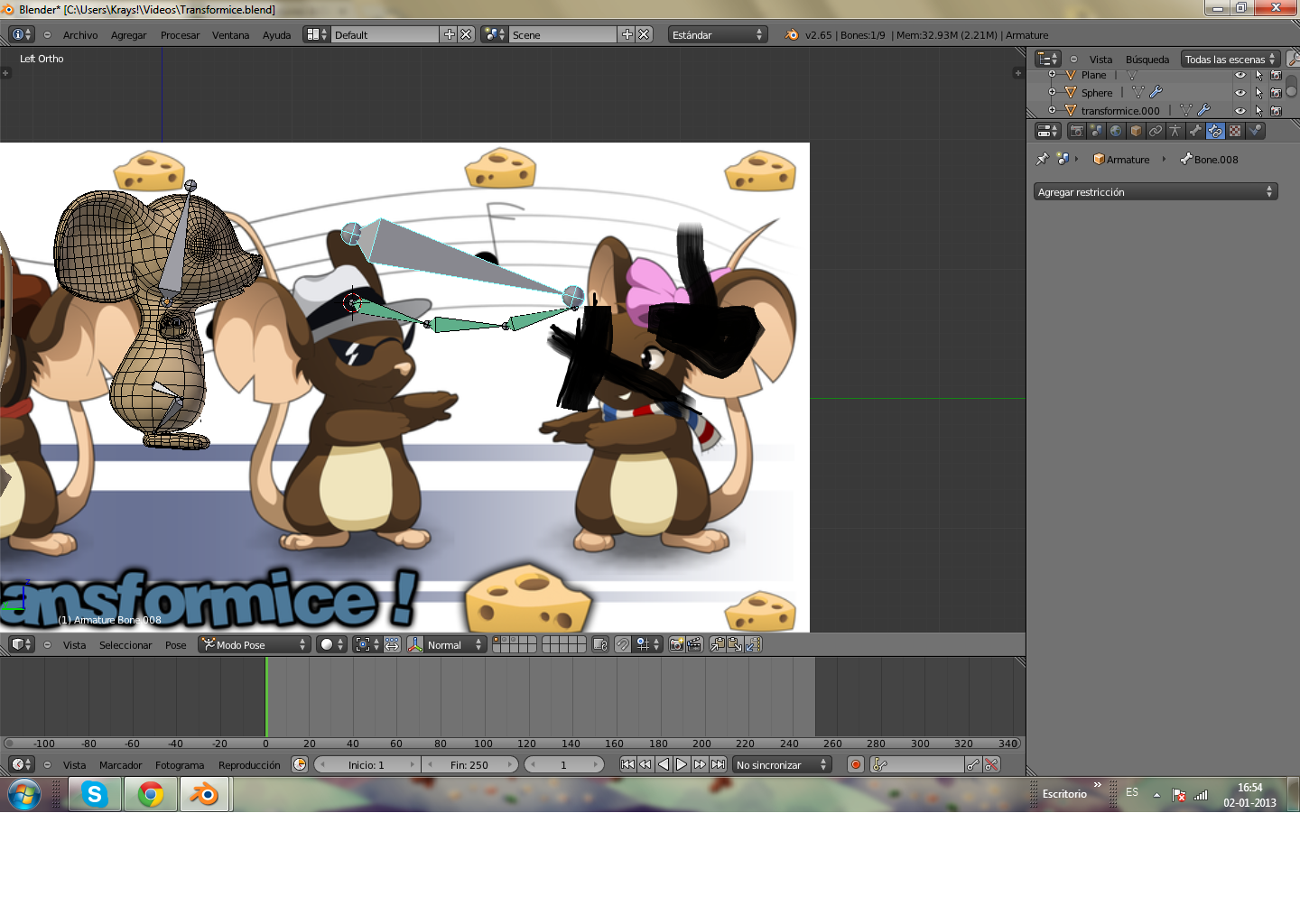This screenshot has height=924, width=1300.
Task: Toggle visibility eye for Plane
Action: pos(1240,75)
